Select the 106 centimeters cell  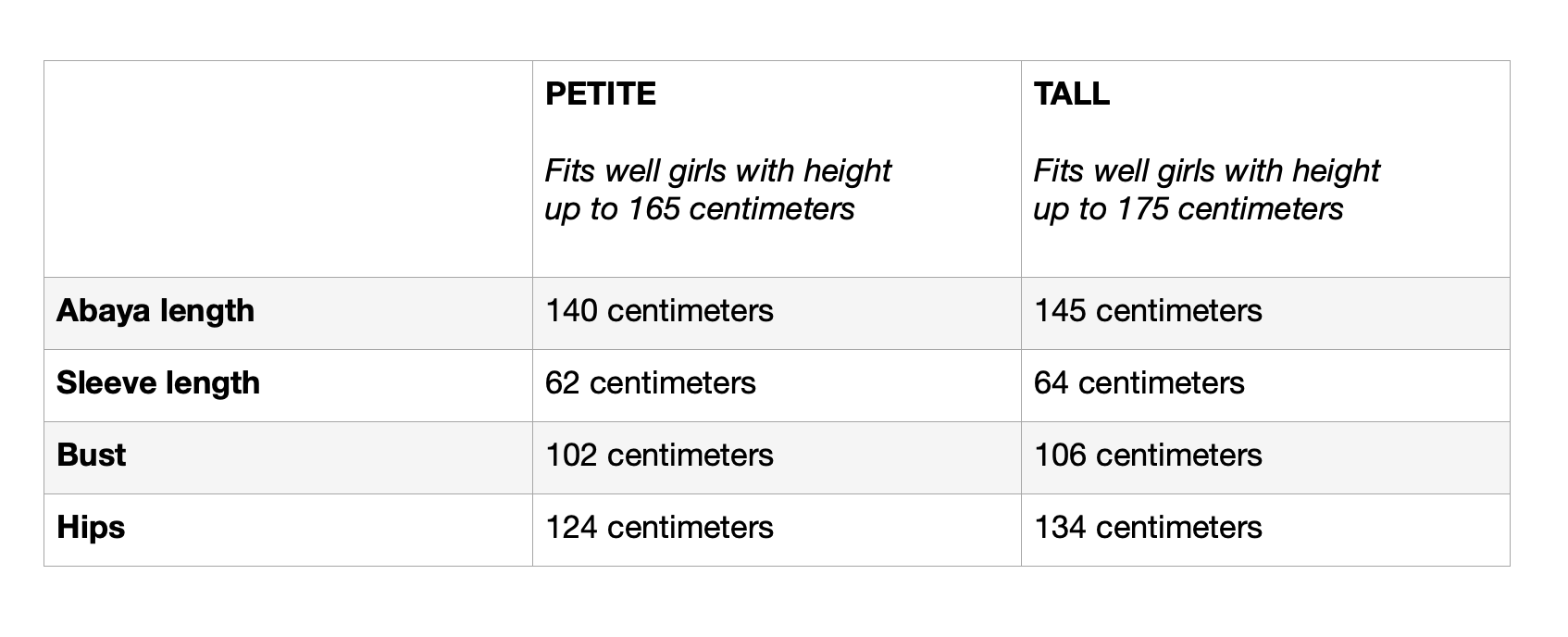pos(1265,457)
